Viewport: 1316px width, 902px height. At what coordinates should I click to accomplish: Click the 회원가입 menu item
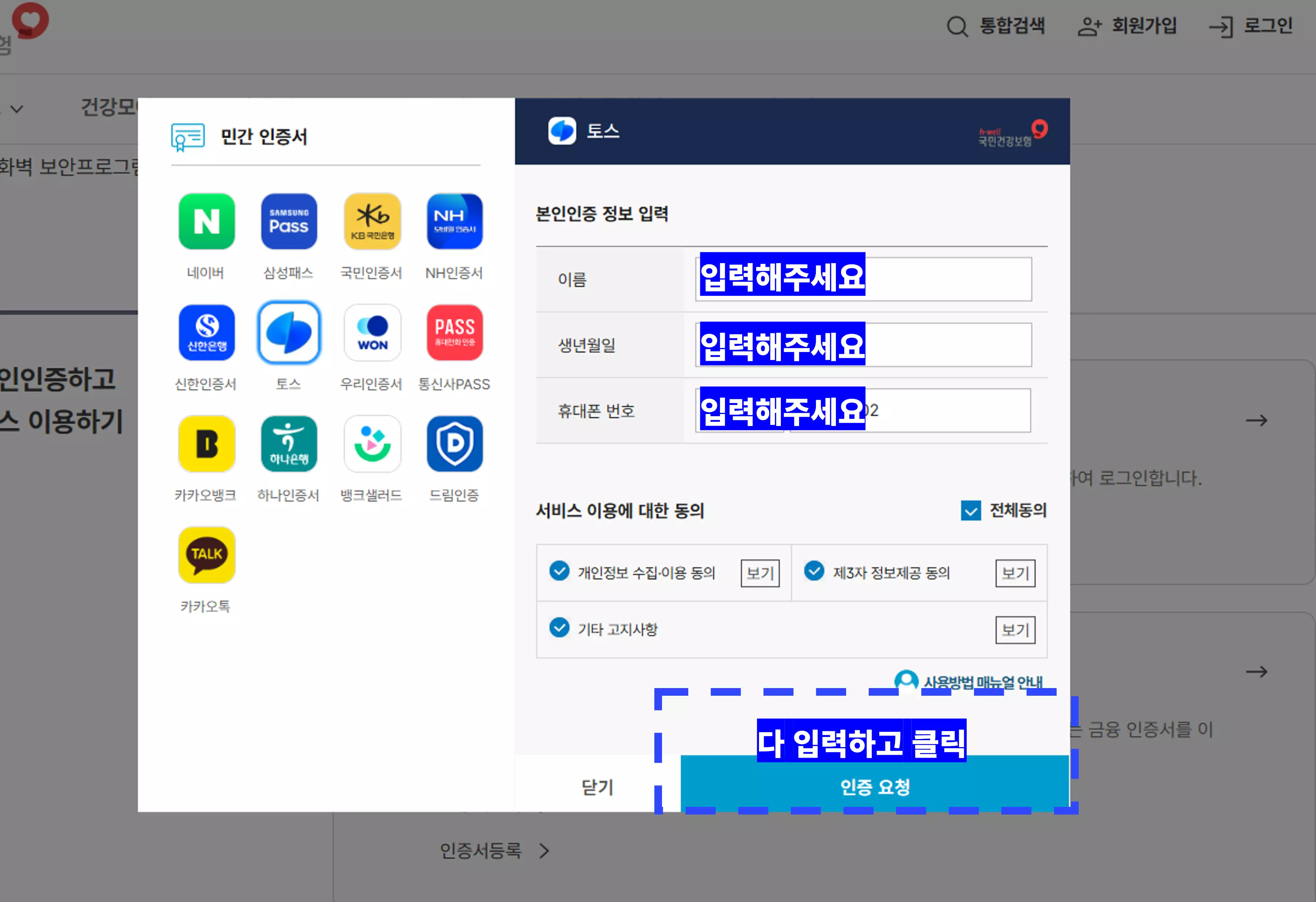1144,26
